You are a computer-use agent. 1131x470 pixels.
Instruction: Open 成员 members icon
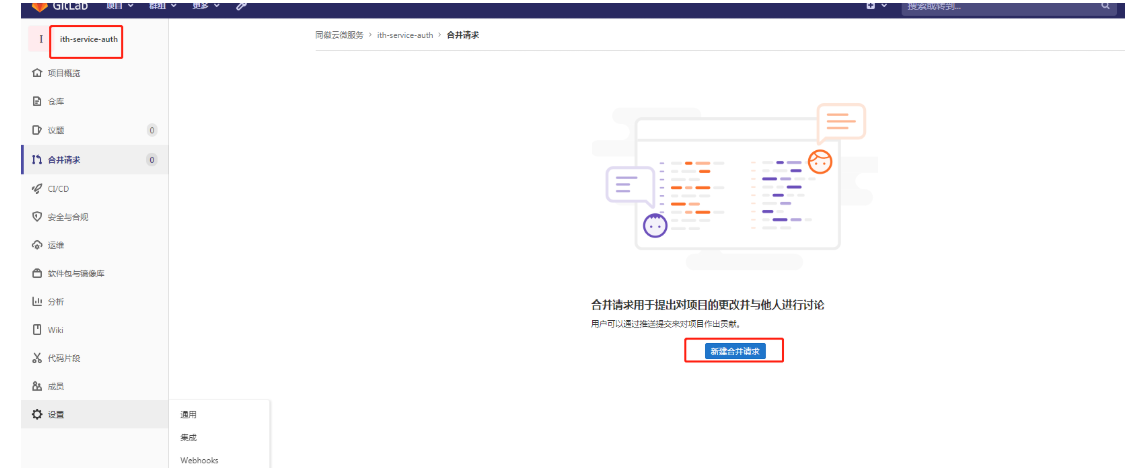coord(37,386)
